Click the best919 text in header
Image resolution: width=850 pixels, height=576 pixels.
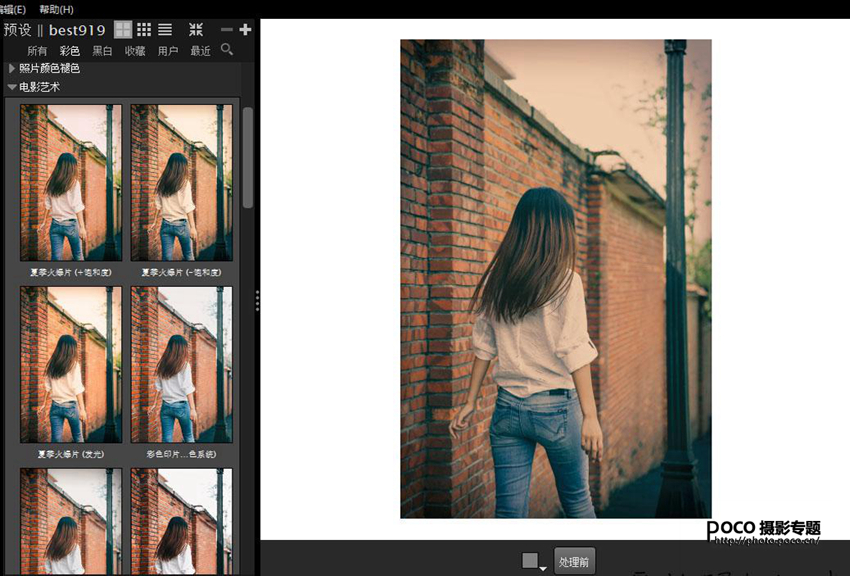77,30
